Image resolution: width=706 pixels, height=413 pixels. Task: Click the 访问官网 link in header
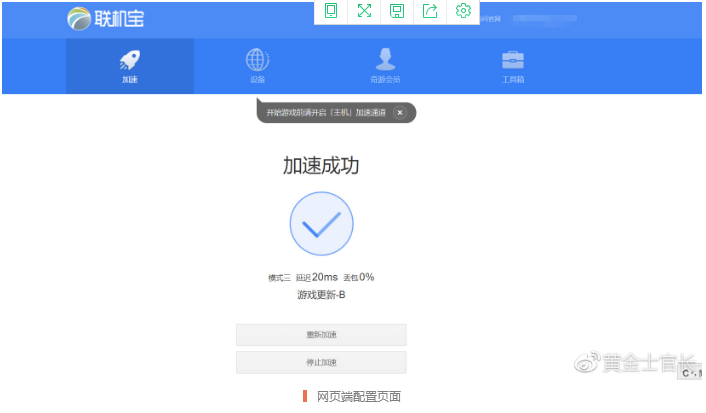point(490,19)
